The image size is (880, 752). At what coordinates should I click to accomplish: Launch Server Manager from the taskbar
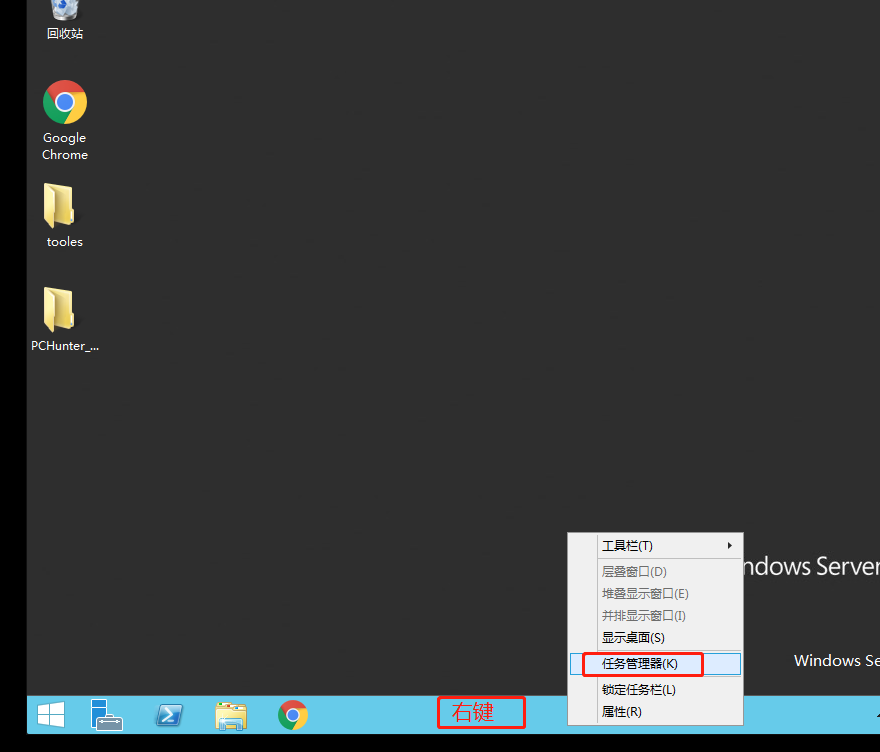pyautogui.click(x=106, y=715)
